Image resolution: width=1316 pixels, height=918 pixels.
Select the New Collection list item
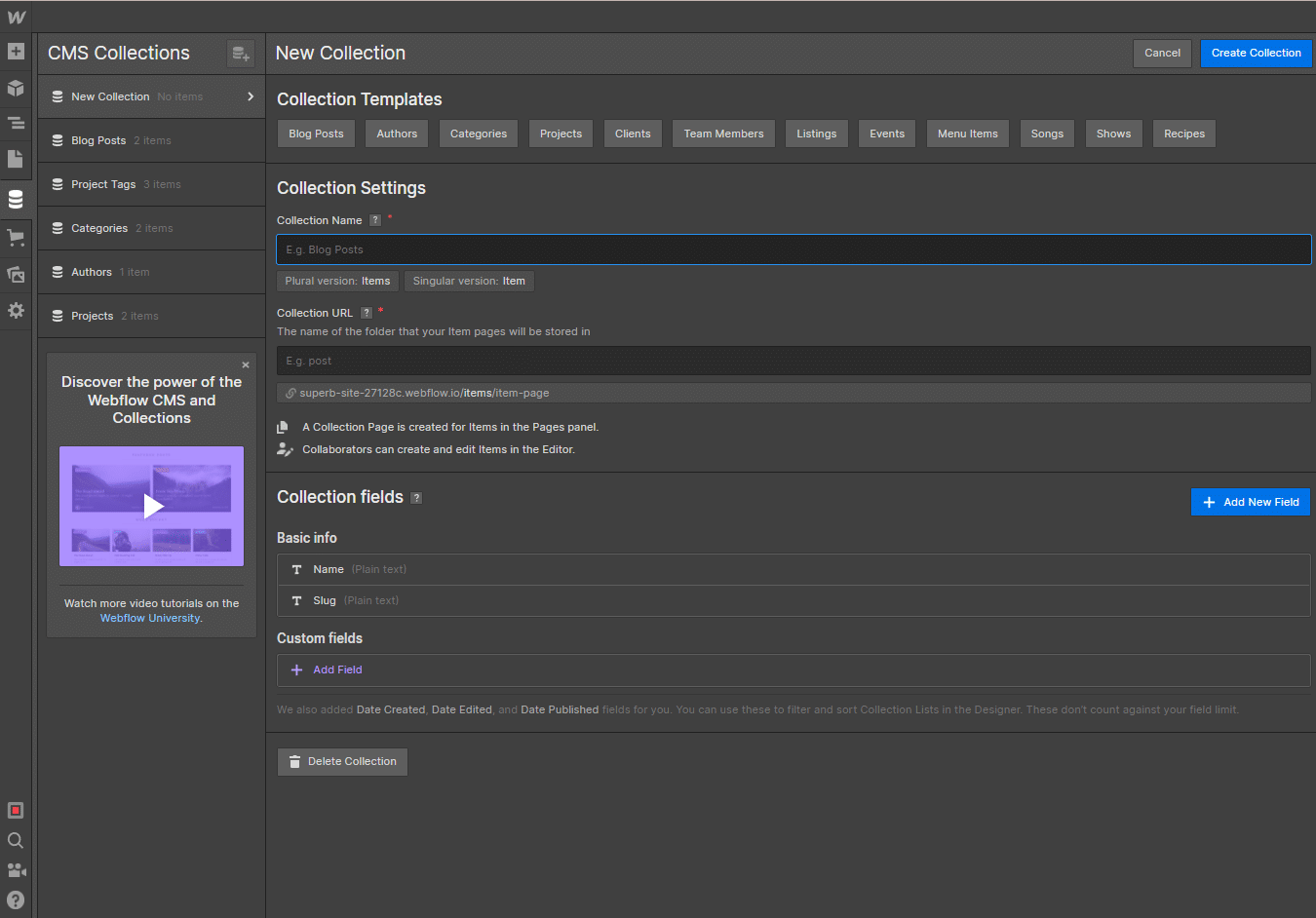coord(151,96)
